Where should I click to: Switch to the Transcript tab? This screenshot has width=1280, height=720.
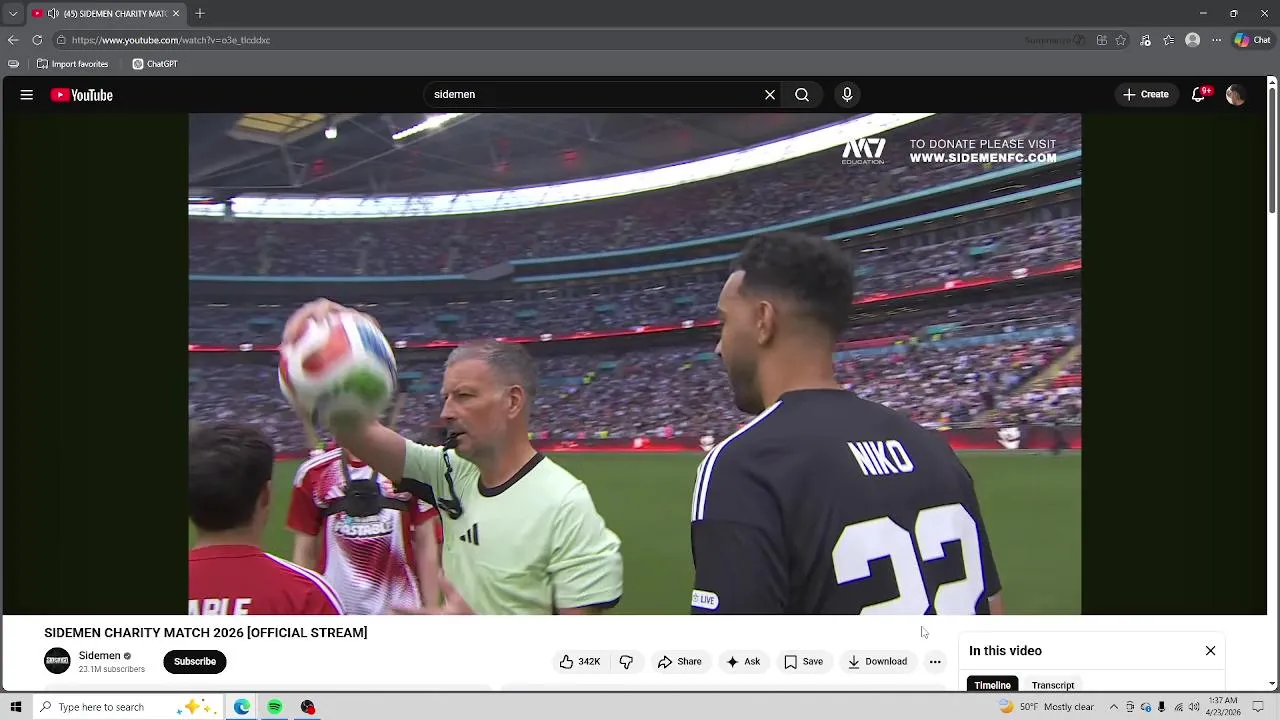click(x=1053, y=685)
